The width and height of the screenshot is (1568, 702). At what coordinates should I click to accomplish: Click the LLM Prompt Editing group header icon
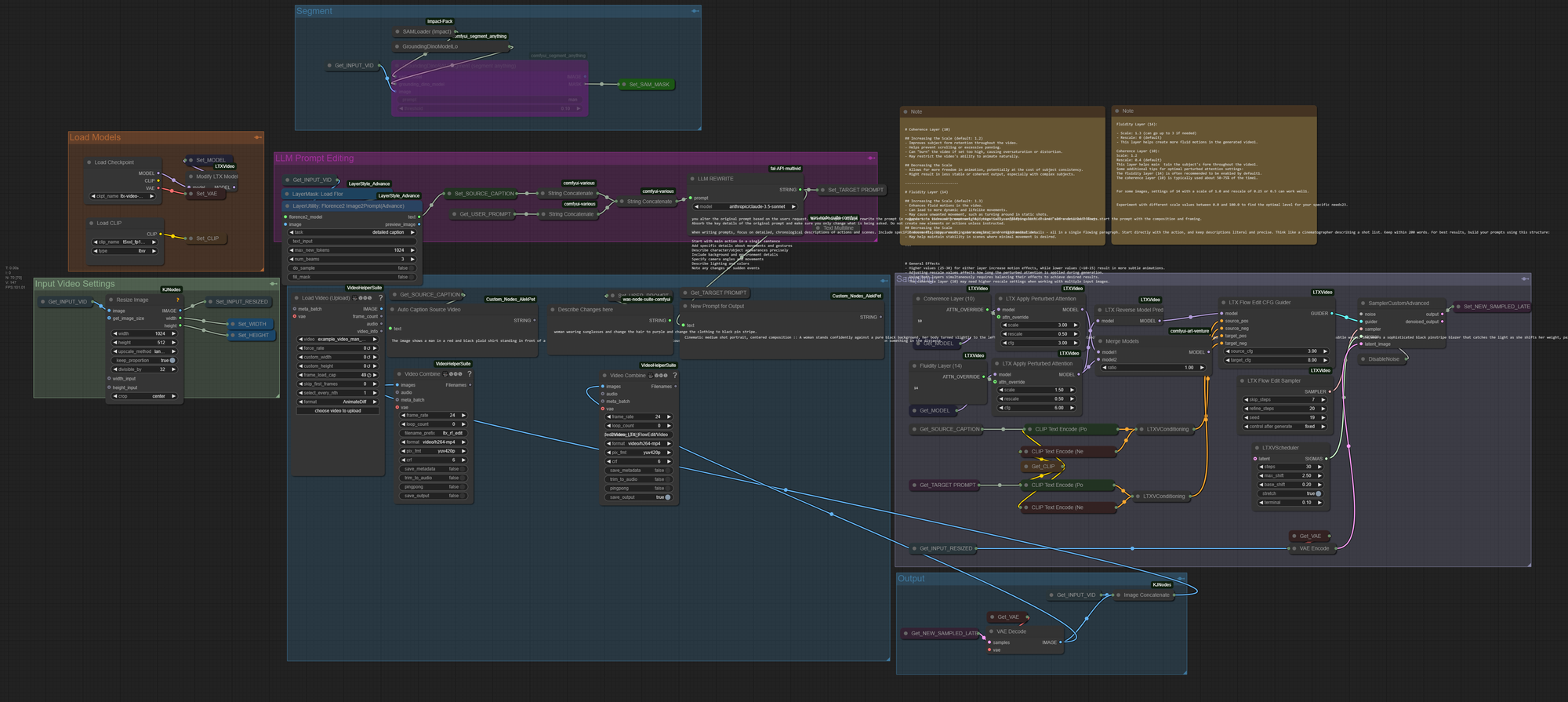point(871,158)
